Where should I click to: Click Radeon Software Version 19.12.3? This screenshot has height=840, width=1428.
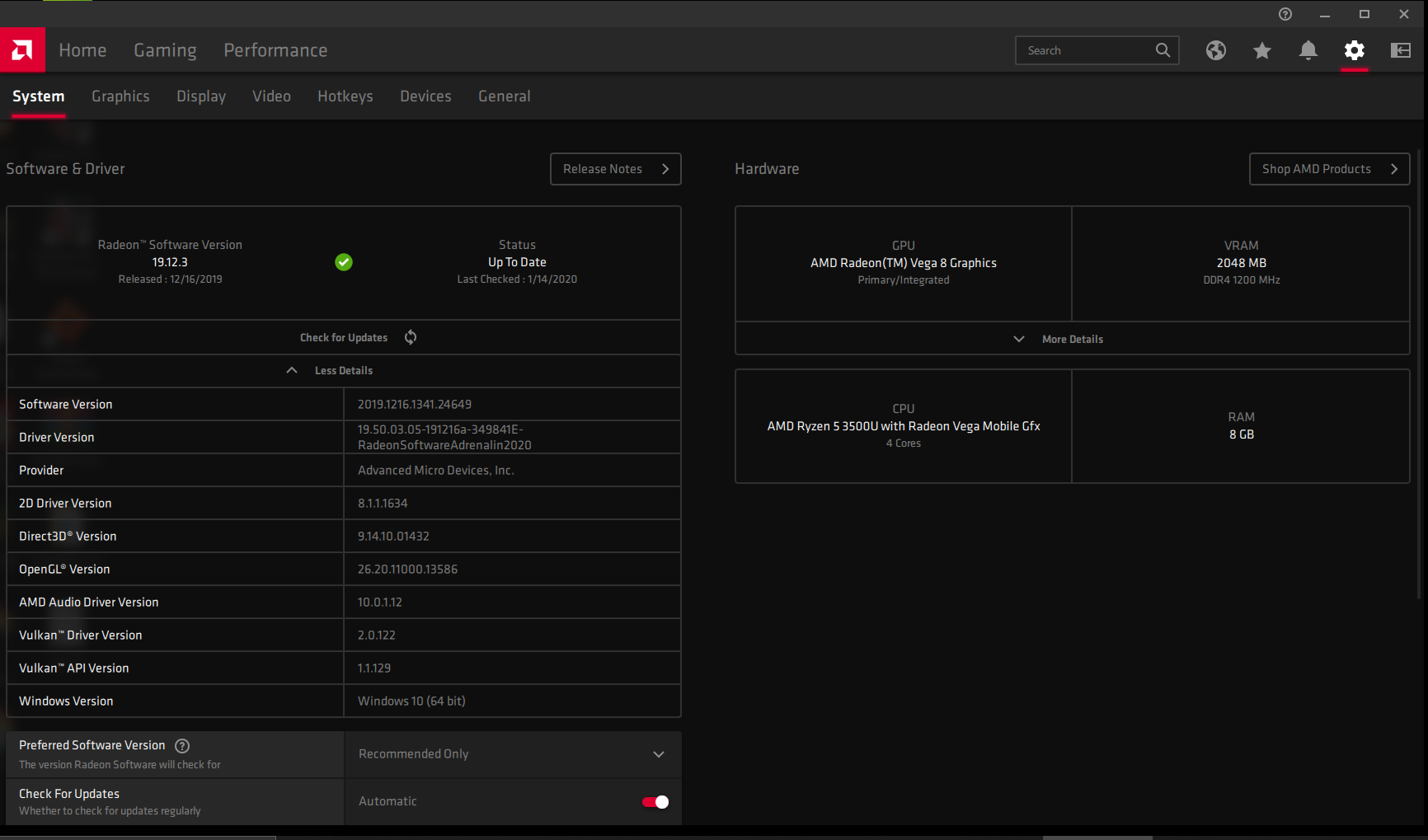pos(170,262)
